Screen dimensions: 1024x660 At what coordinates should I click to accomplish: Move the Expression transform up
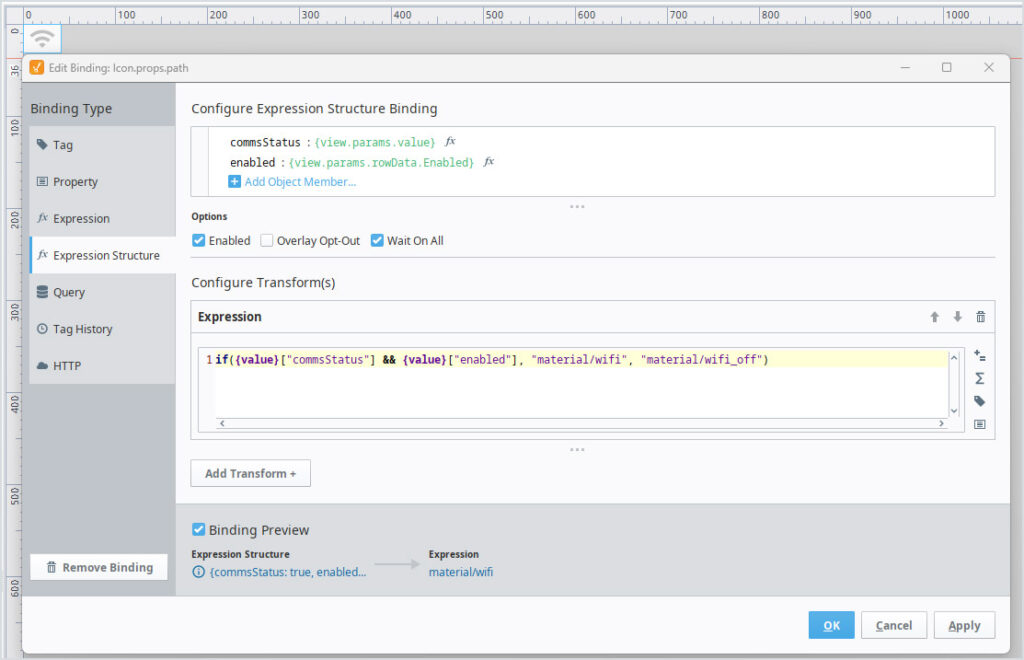935,317
